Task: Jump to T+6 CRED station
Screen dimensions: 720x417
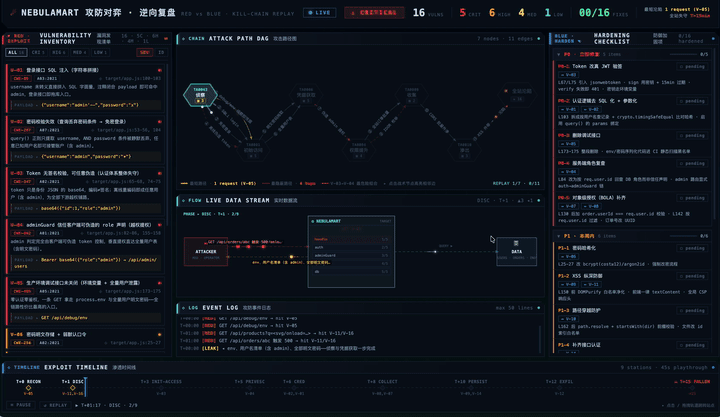Action: (294, 387)
